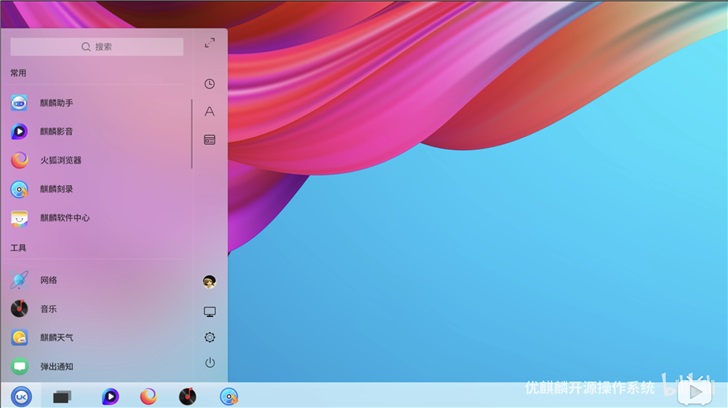Launch 麒麟刻录 disc burner app
The width and height of the screenshot is (728, 408).
[55, 189]
